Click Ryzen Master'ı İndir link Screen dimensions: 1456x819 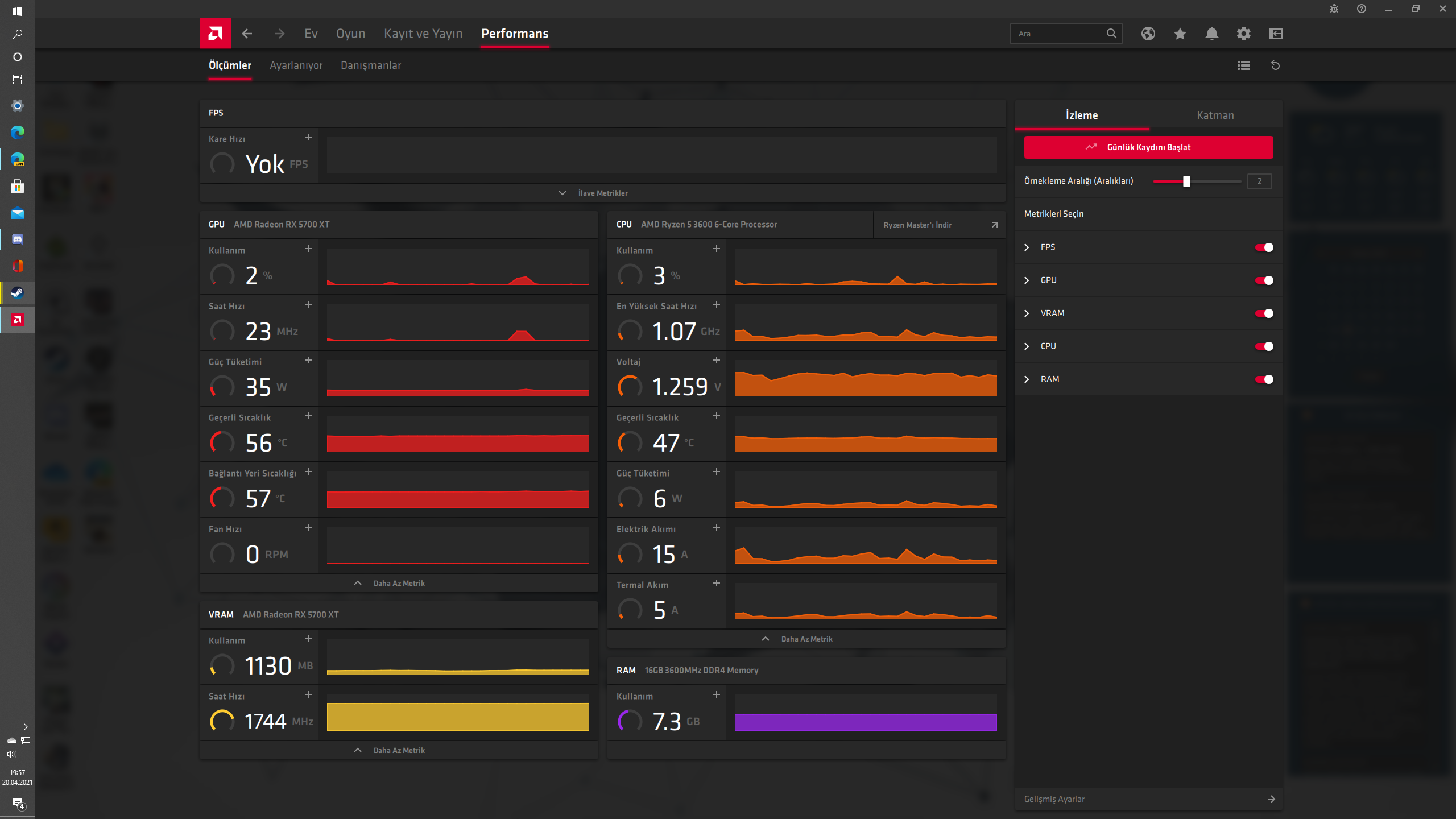(x=940, y=225)
